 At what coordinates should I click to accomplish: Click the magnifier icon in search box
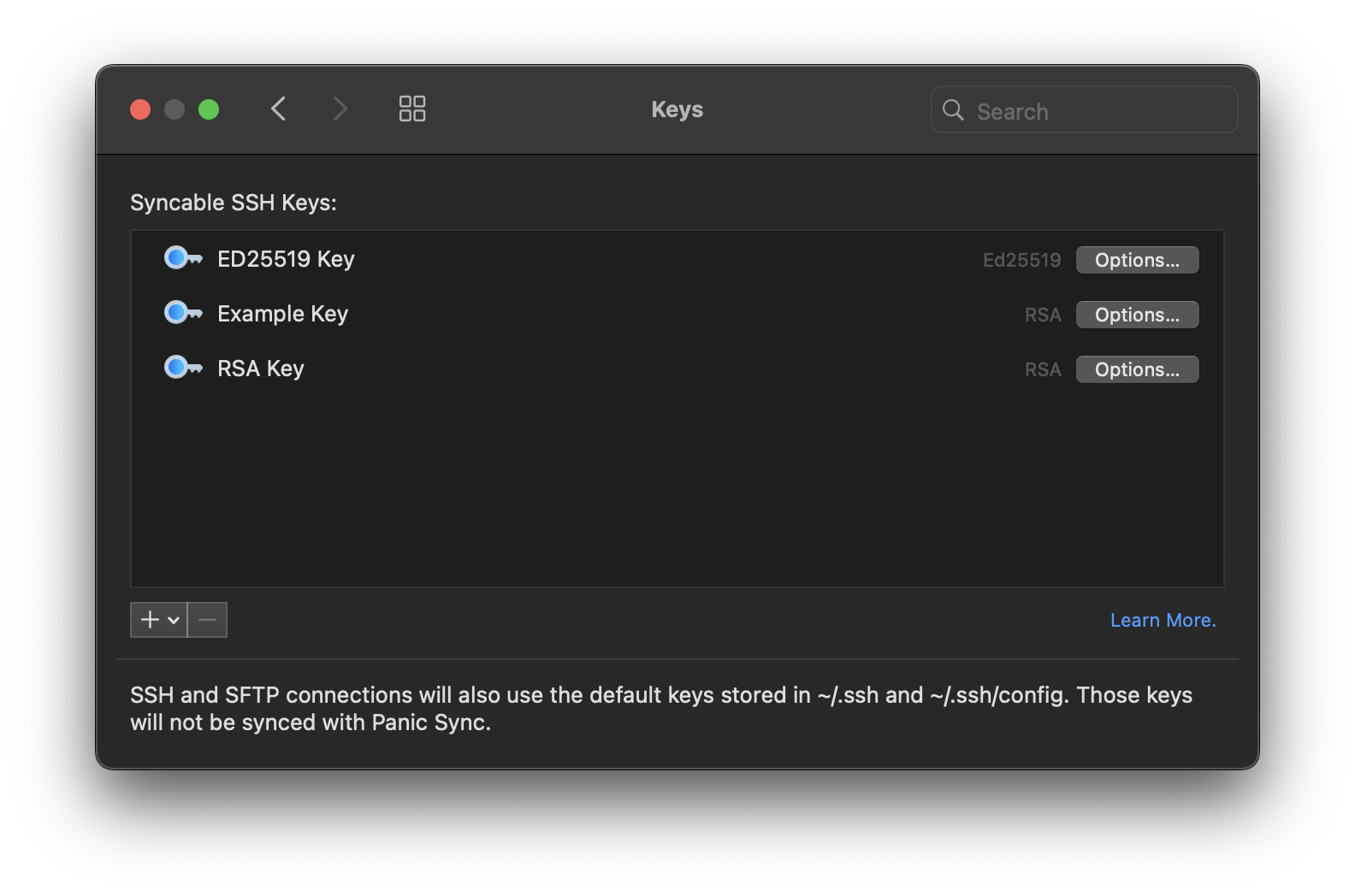(x=953, y=110)
